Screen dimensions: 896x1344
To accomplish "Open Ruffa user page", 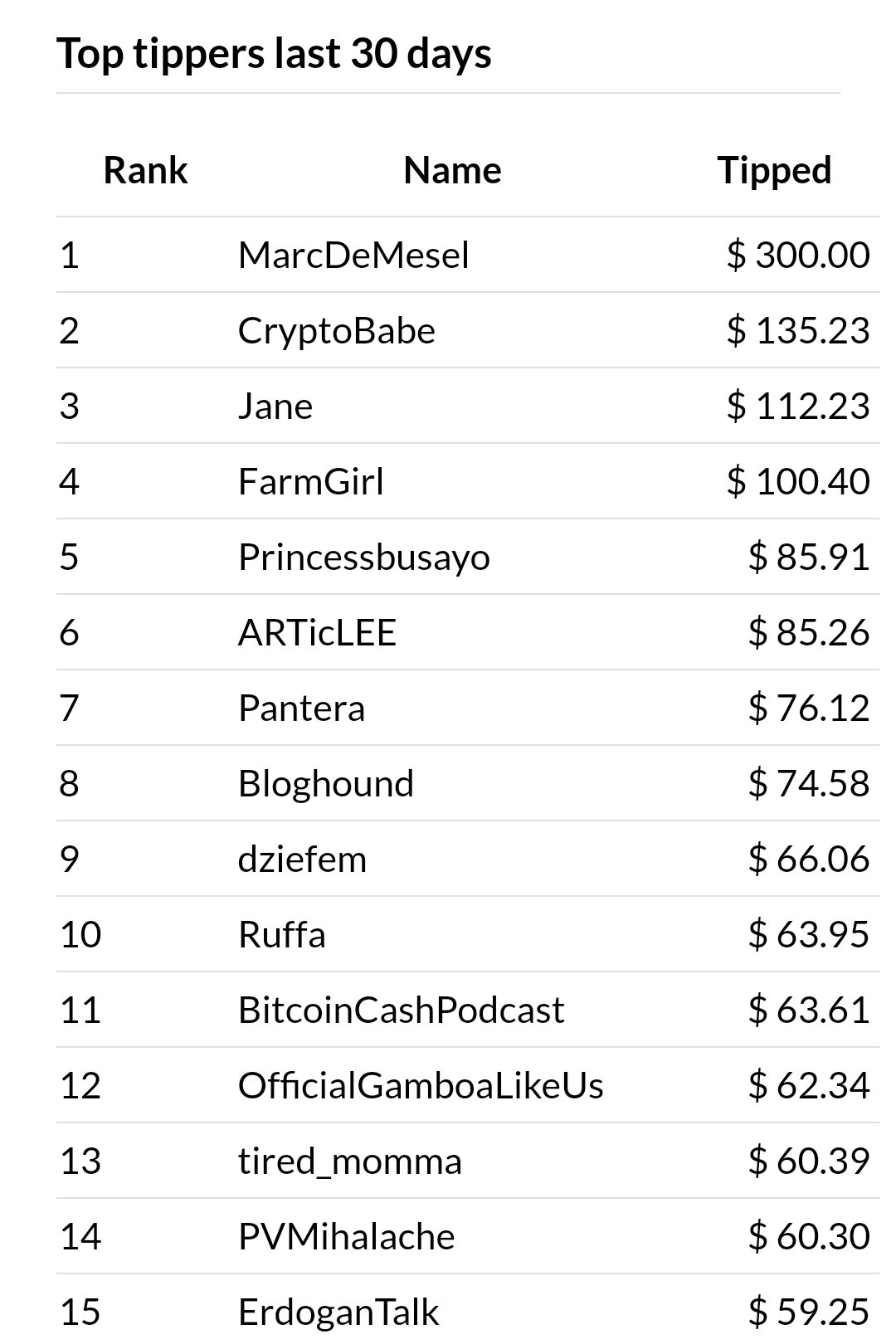I will tap(282, 934).
